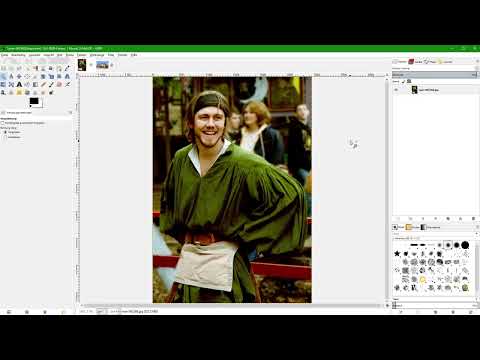This screenshot has width=480, height=360.
Task: Switch to the Patterns tab
Action: tap(413, 227)
